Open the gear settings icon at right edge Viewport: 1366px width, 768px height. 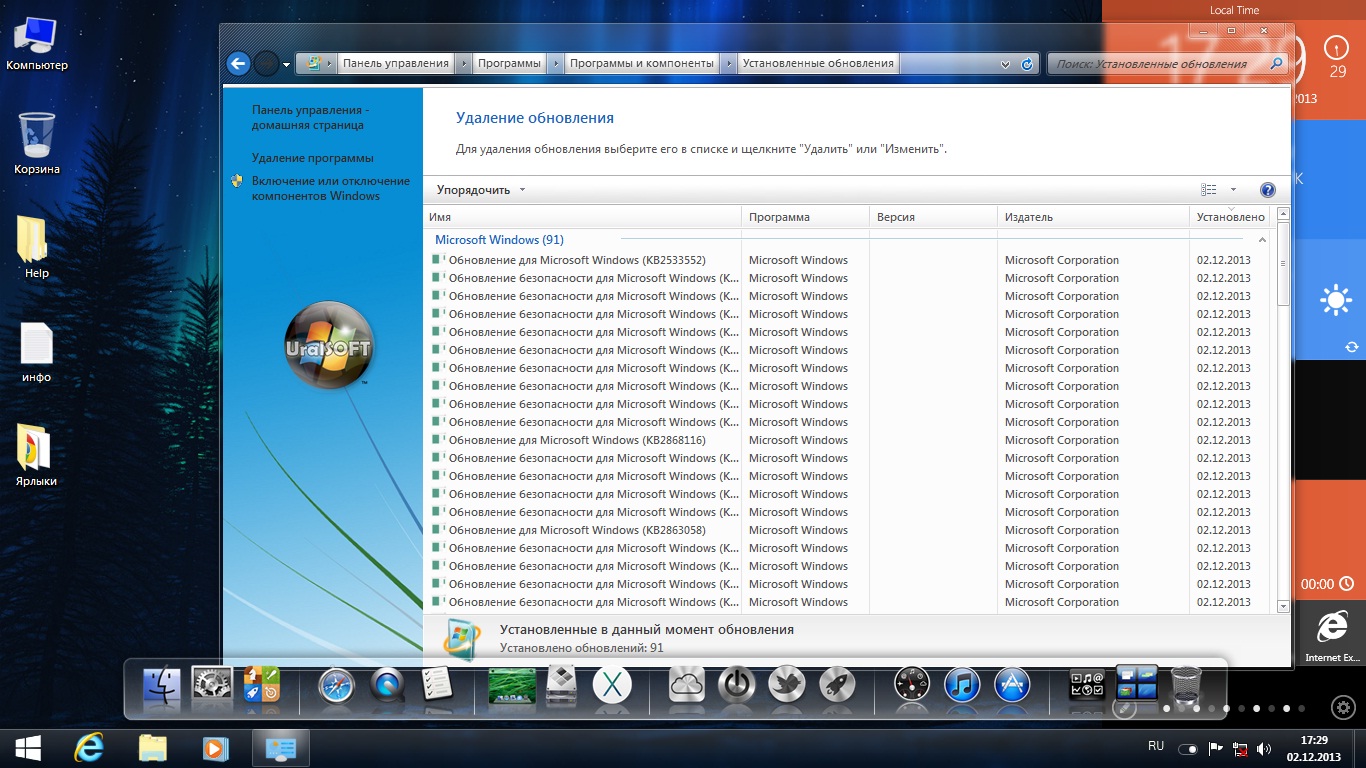pyautogui.click(x=1345, y=707)
